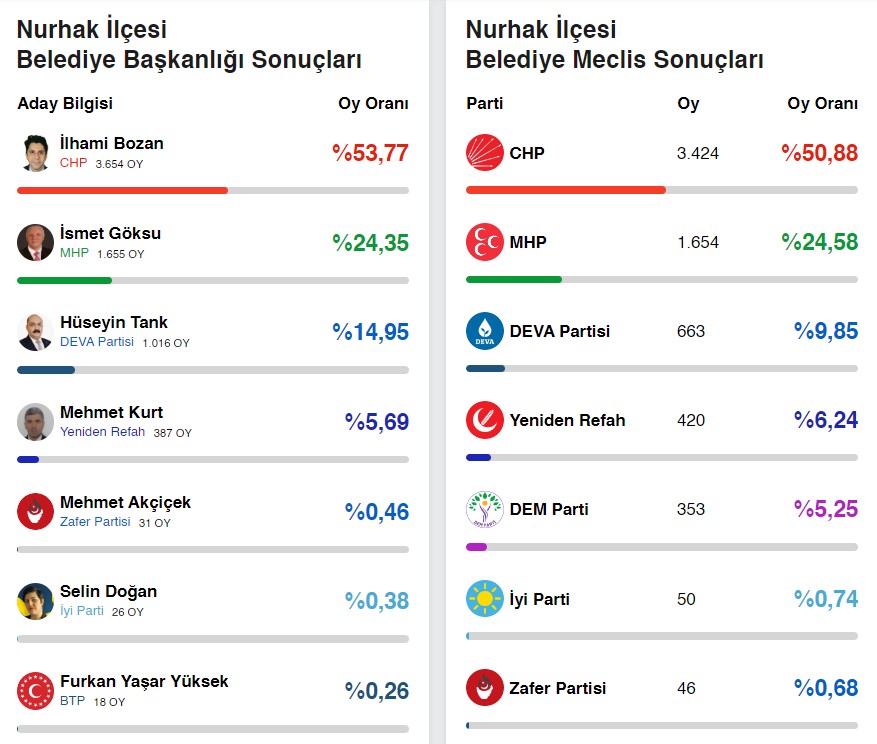The height and width of the screenshot is (744, 877).
Task: Select the İyi Parti sun logo
Action: point(485,599)
